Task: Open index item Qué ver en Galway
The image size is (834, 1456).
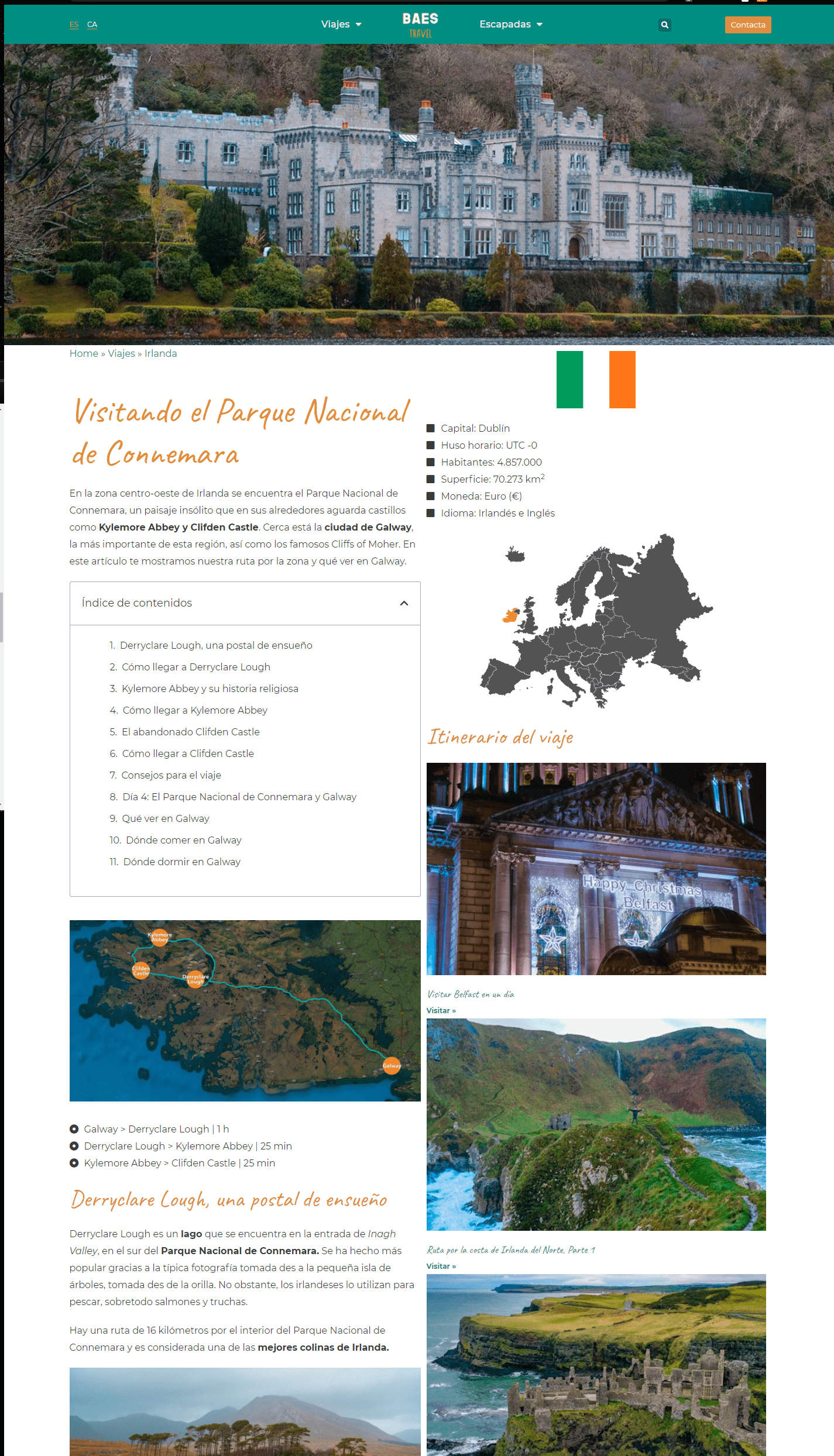Action: tap(166, 818)
